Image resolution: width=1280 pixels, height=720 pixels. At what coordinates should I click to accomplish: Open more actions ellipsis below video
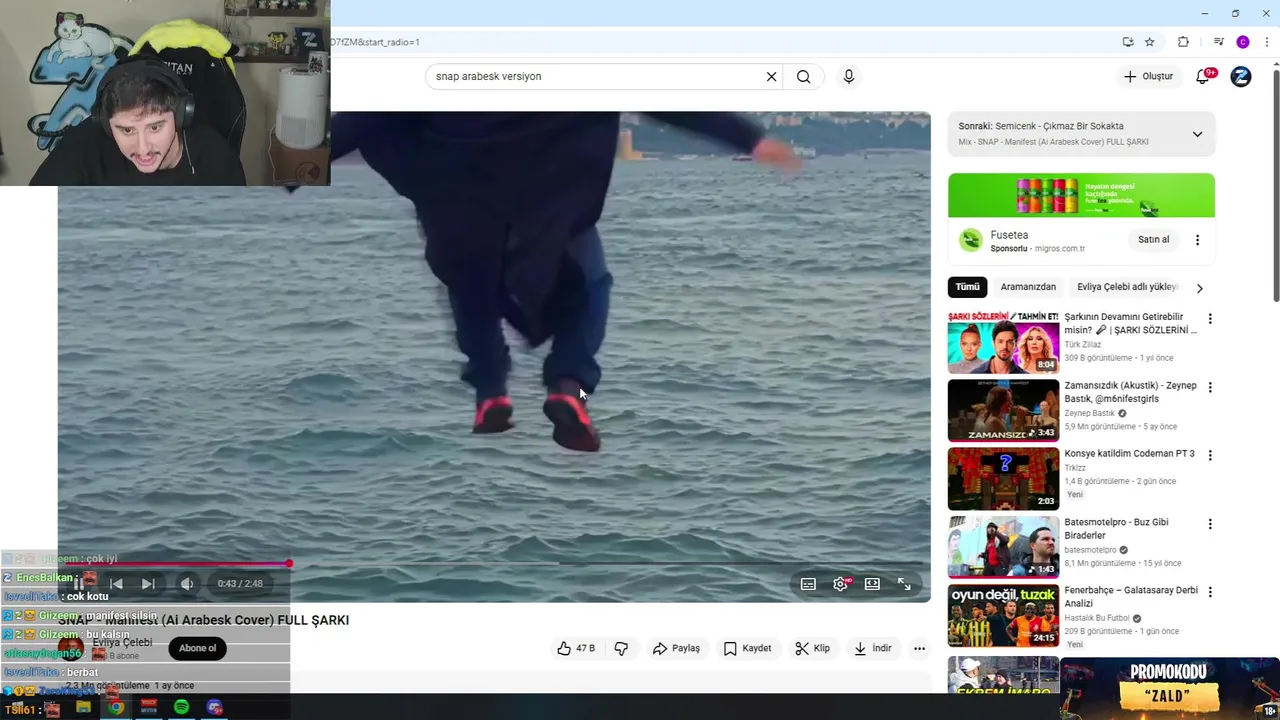coord(919,648)
